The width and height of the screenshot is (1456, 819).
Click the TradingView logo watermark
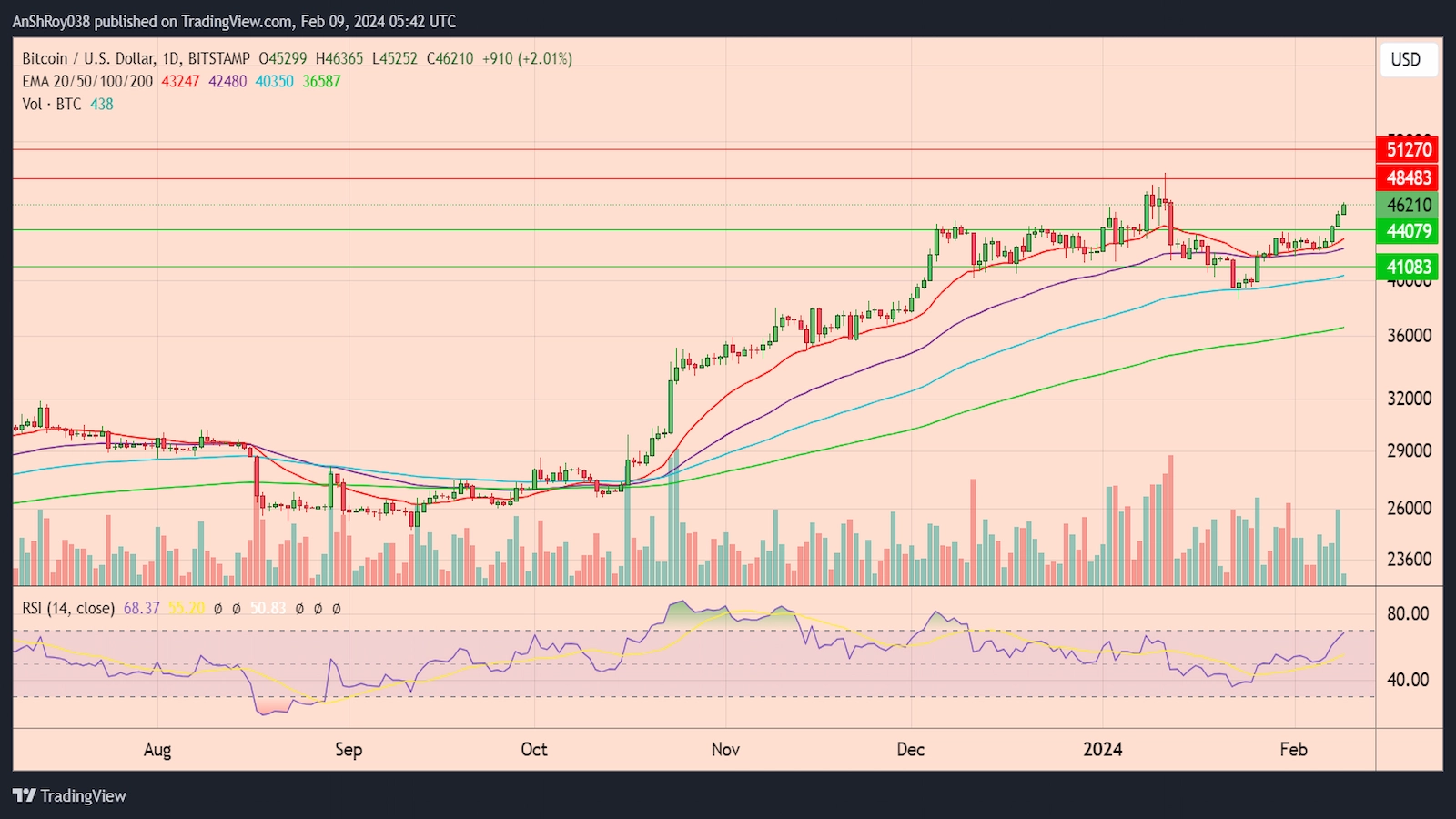[x=68, y=795]
